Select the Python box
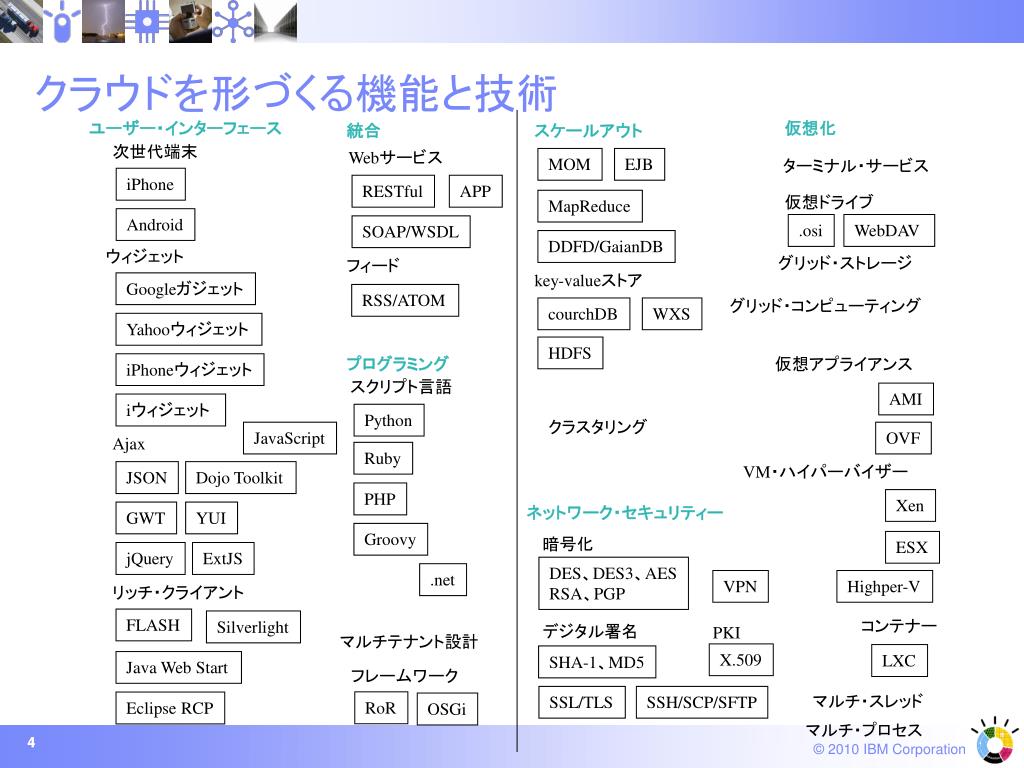 (389, 421)
